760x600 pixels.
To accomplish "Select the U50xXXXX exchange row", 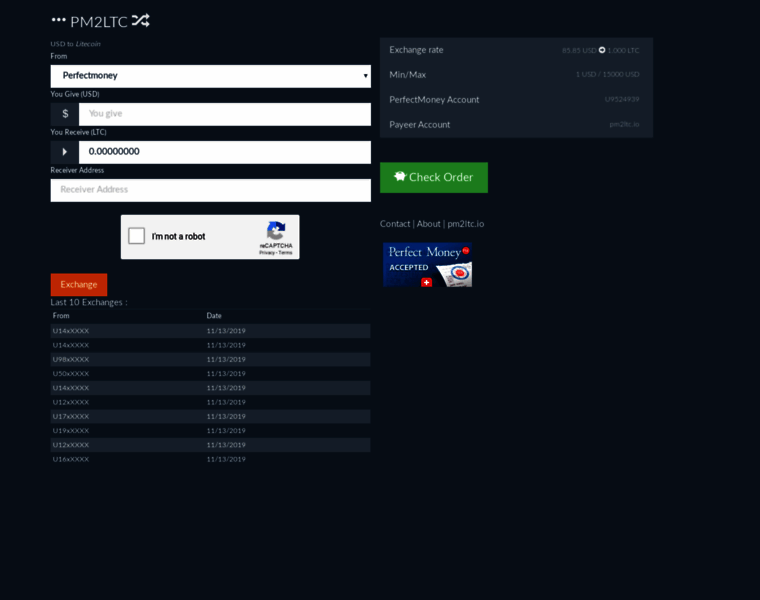I will pyautogui.click(x=210, y=374).
